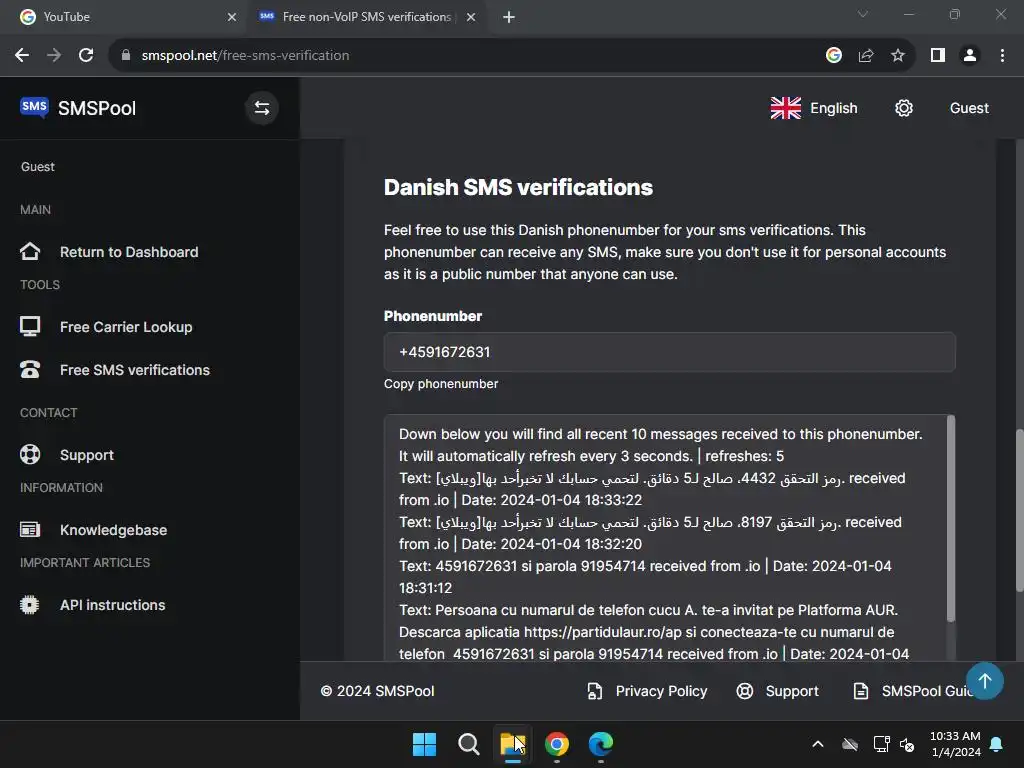Screen dimensions: 1024x768
Task: Open the notification bell in system tray
Action: click(997, 744)
